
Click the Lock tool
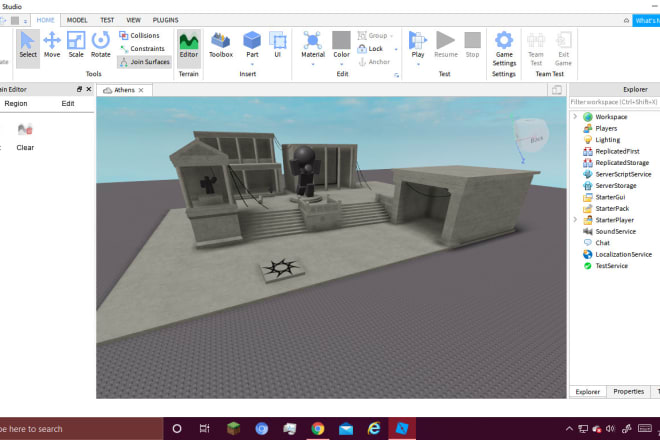coord(370,49)
